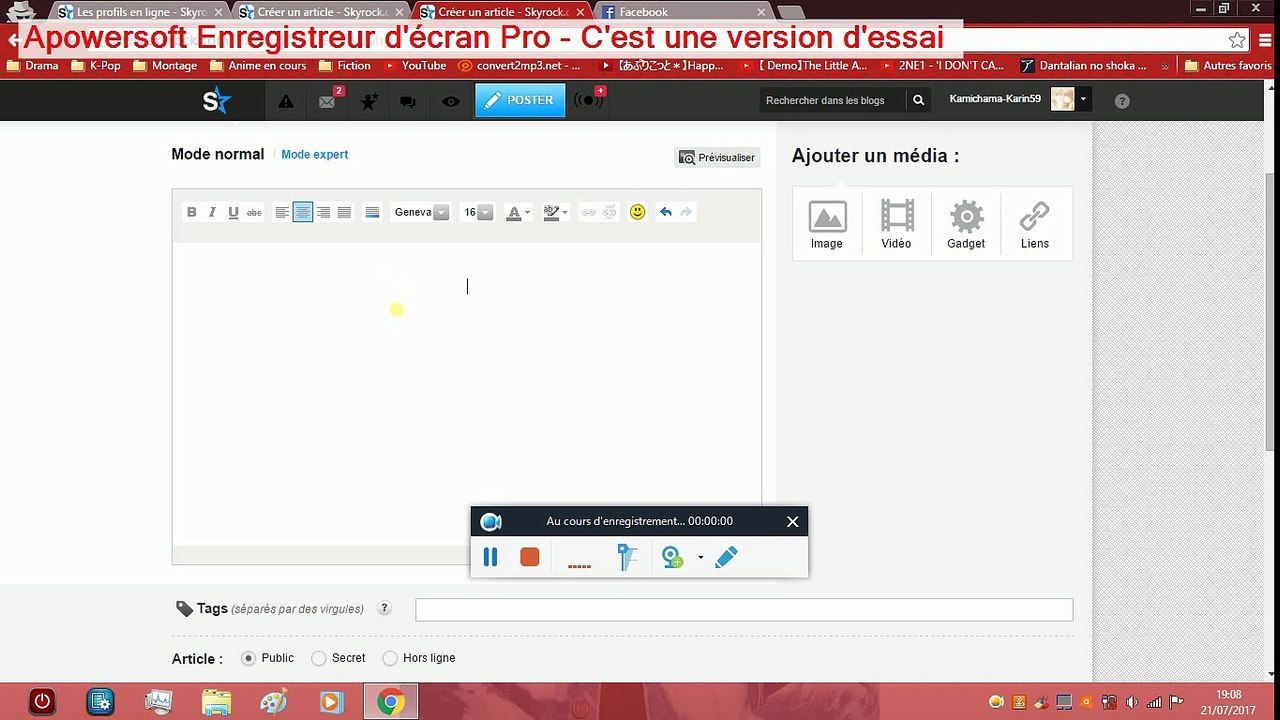Close the recording toolbar
The image size is (1280, 720).
click(793, 521)
